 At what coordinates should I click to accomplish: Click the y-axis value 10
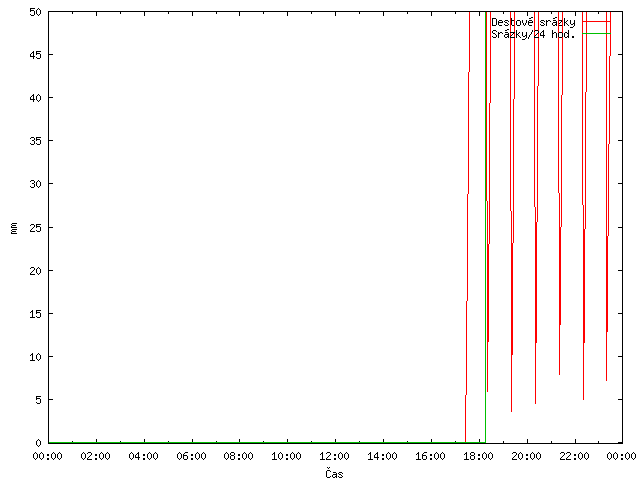[36, 357]
